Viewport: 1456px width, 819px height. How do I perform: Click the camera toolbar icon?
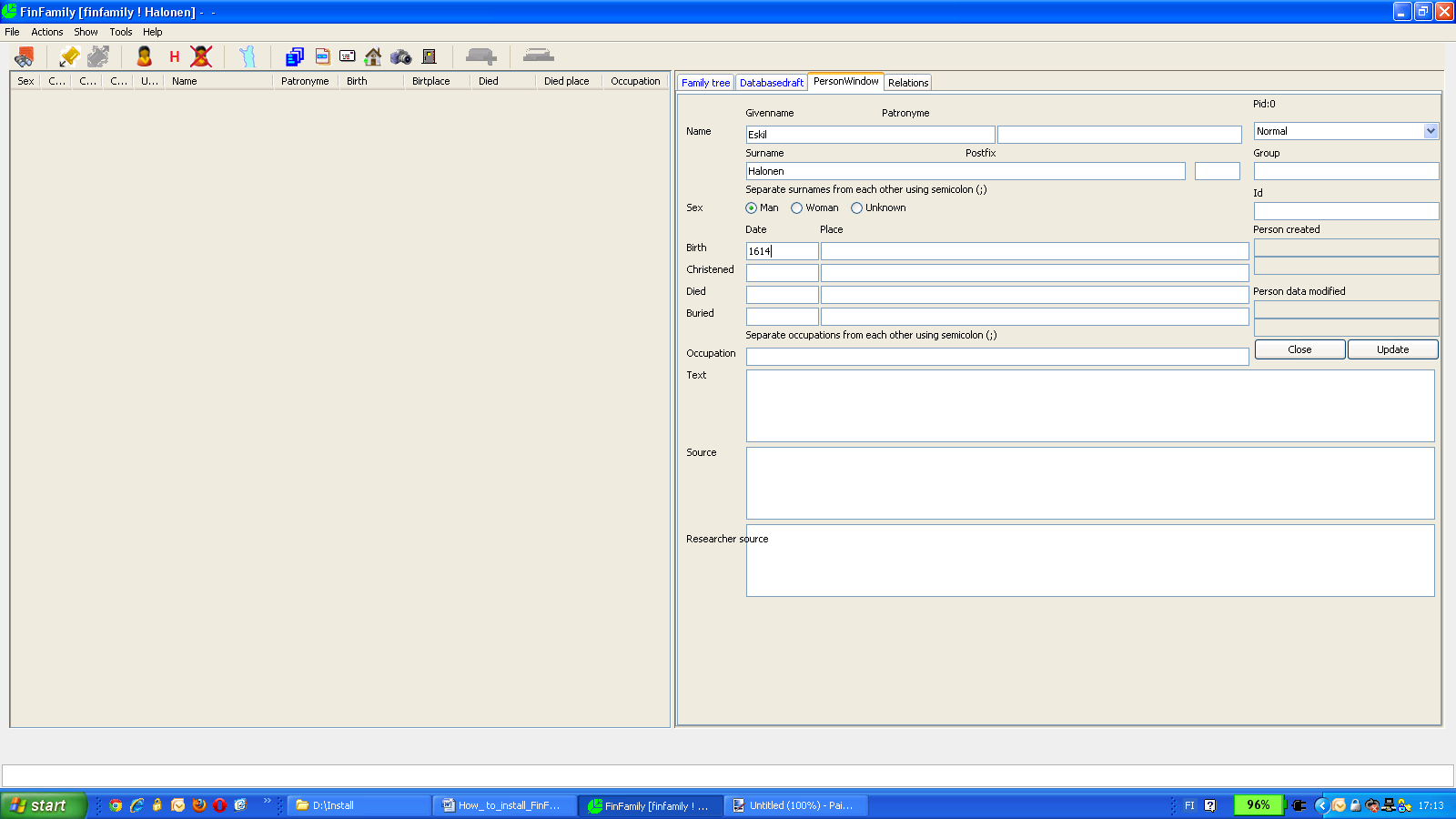point(401,56)
